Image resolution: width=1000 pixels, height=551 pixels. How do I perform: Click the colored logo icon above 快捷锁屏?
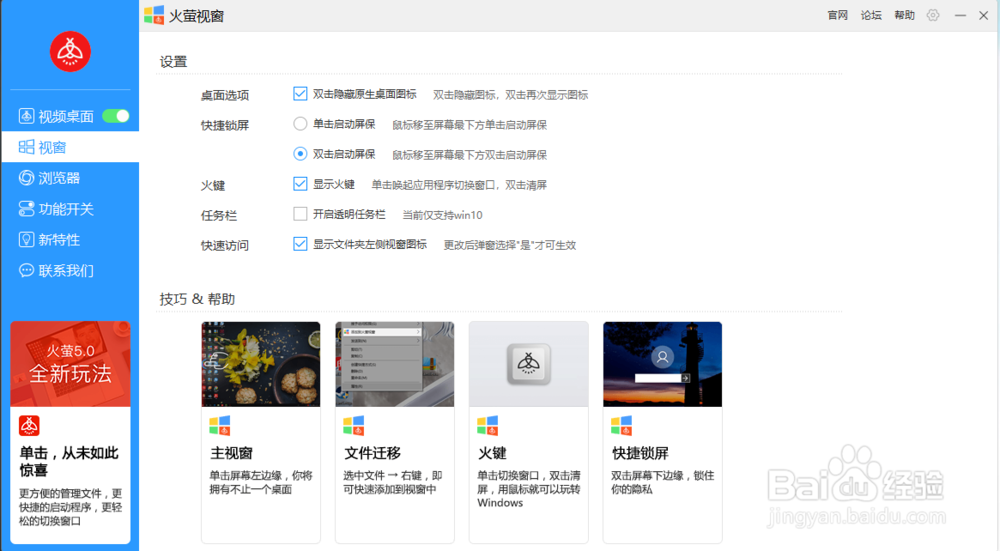[622, 425]
